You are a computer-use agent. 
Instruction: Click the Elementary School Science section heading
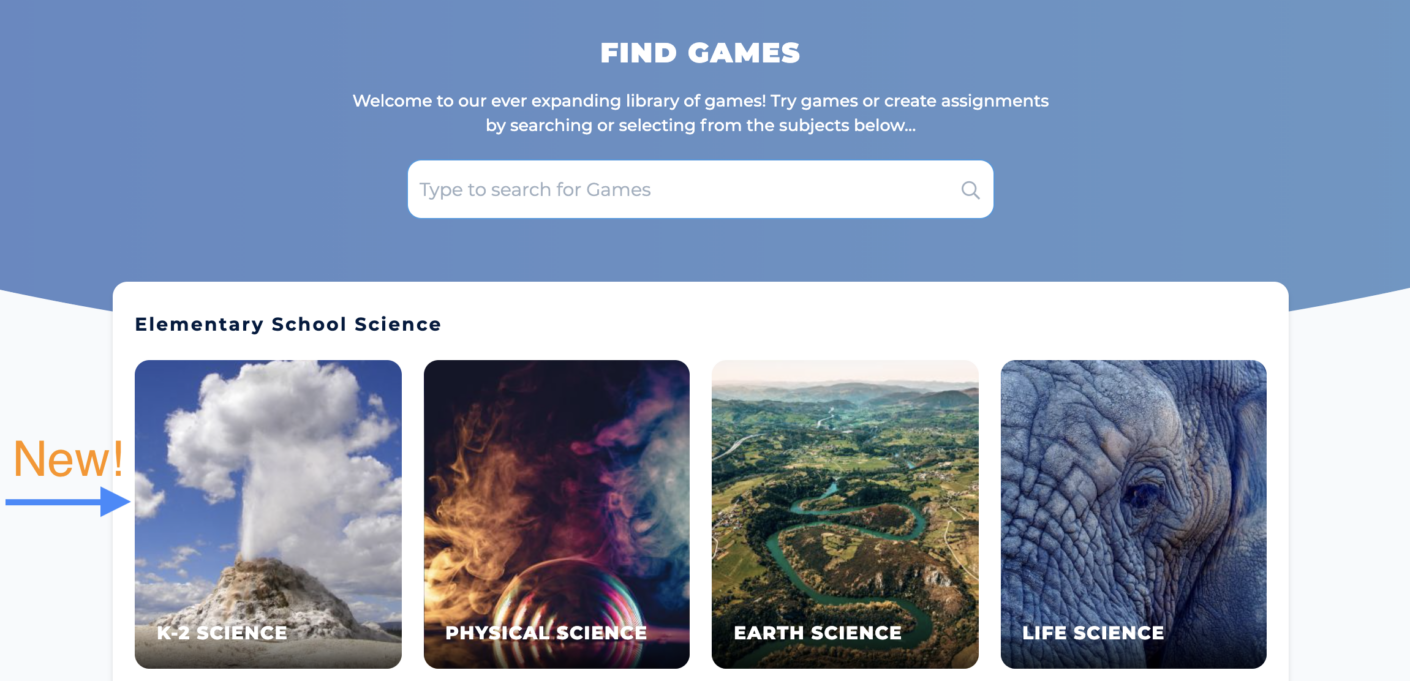point(288,324)
